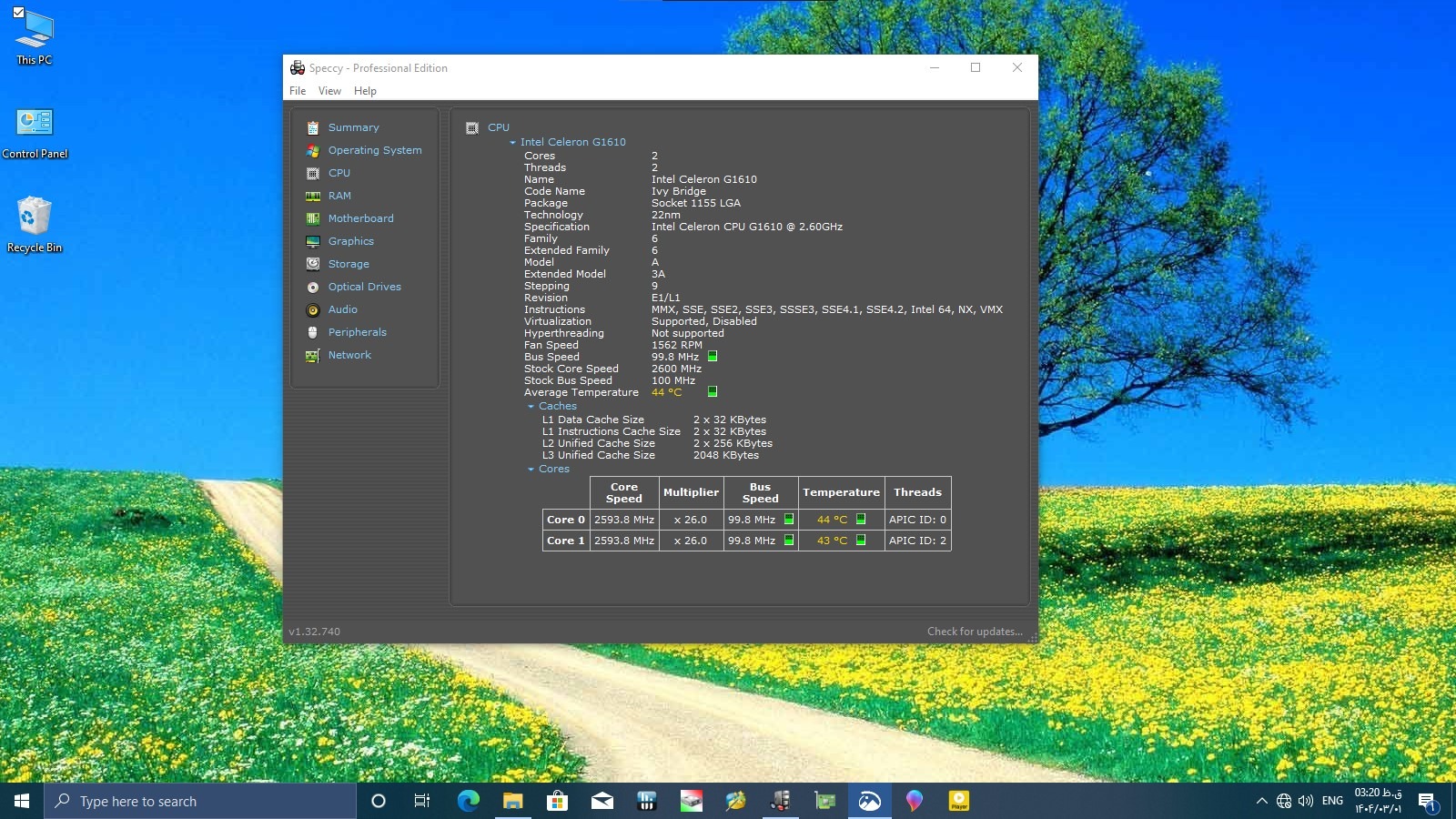The height and width of the screenshot is (819, 1456).
Task: Click the Motherboard icon in sidebar
Action: [313, 218]
